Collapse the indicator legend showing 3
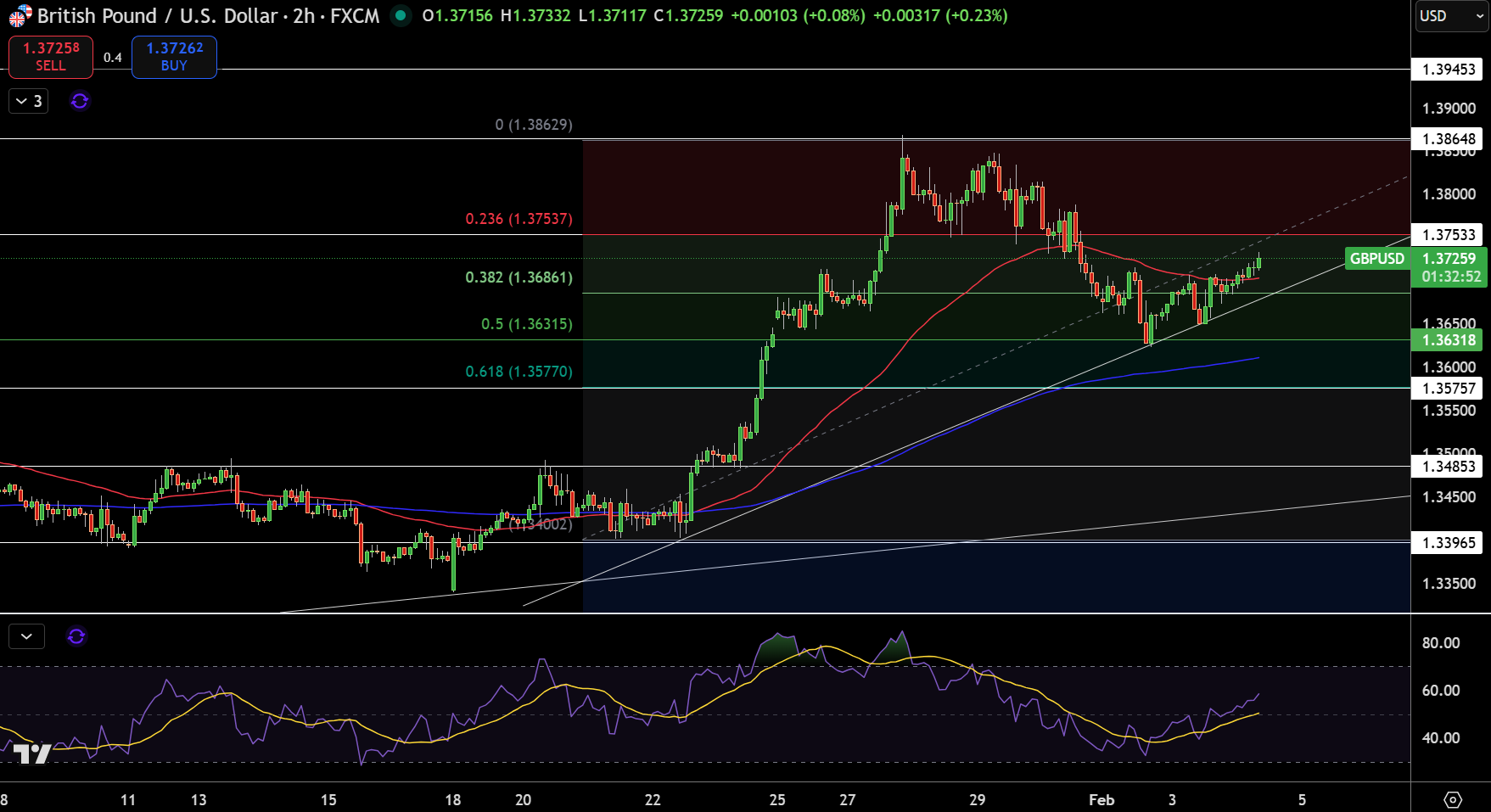The height and width of the screenshot is (812, 1491). tap(28, 101)
